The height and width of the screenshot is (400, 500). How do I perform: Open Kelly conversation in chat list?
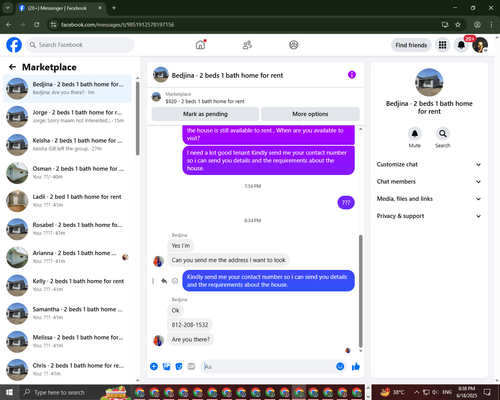[68, 285]
